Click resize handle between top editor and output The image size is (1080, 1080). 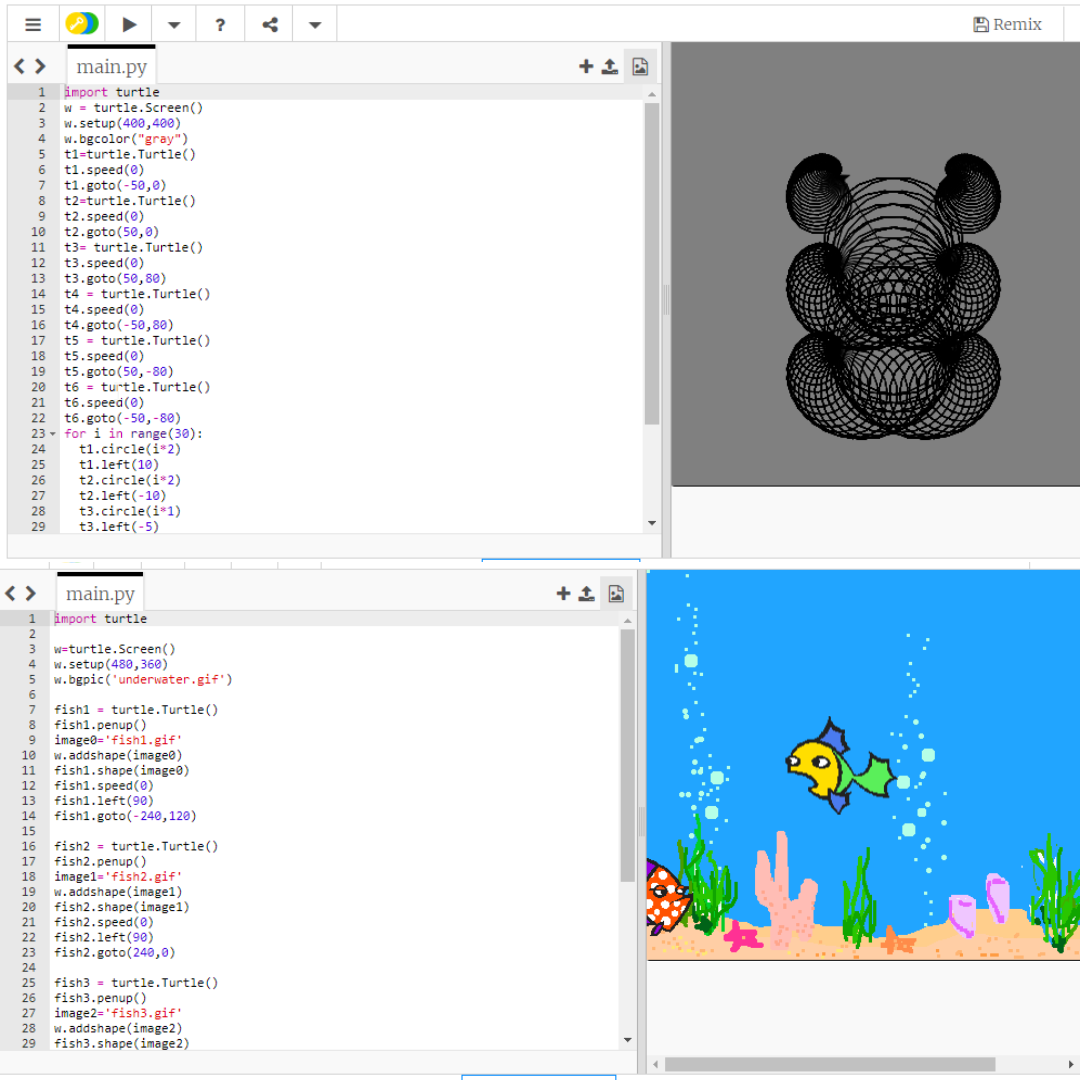[x=666, y=300]
